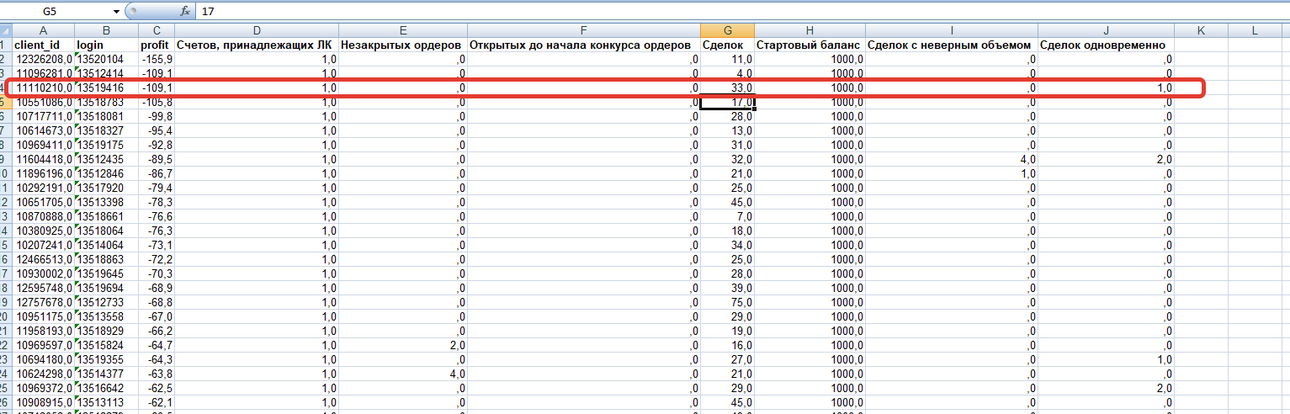Select Сделок cell with value 75,0
This screenshot has width=1290, height=414.
pyautogui.click(x=727, y=301)
